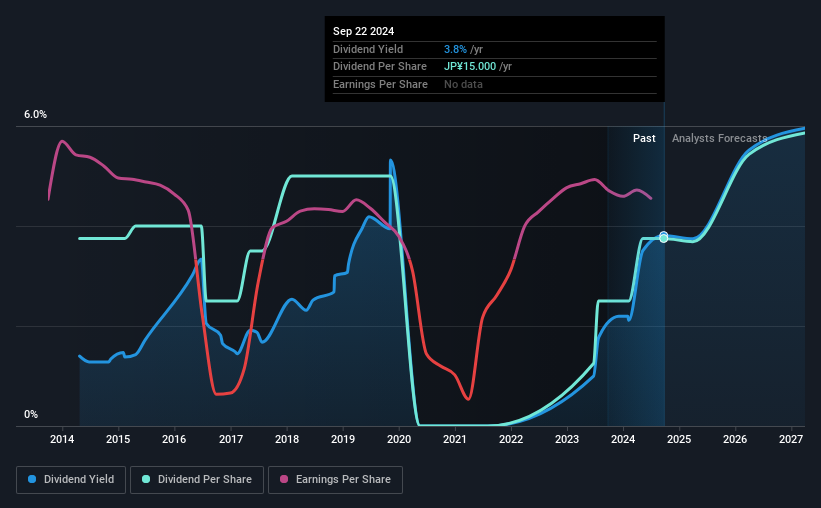Click 'Earnings Per Share' row label in tooltip

pyautogui.click(x=380, y=84)
